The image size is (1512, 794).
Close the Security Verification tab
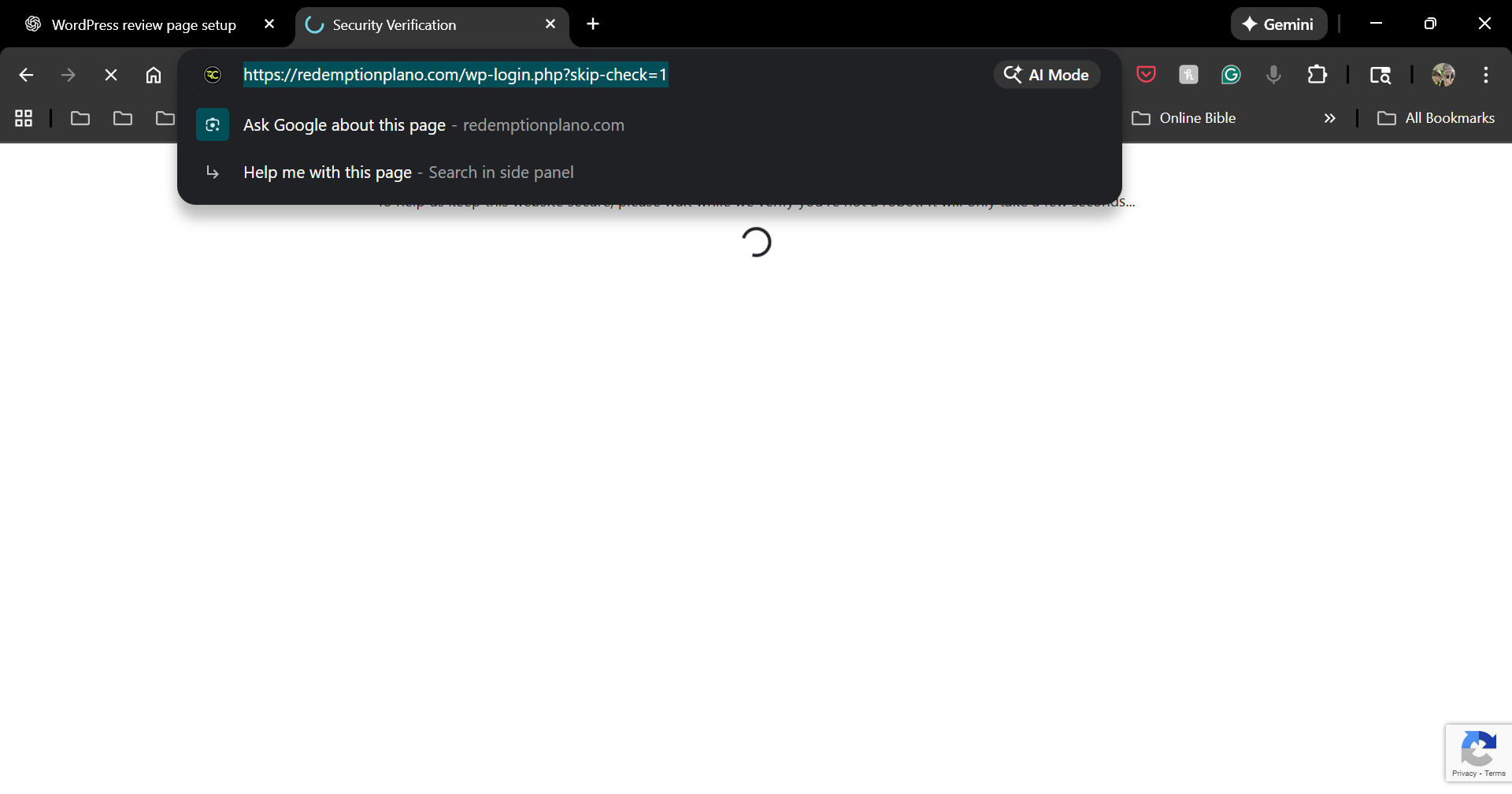pos(550,24)
